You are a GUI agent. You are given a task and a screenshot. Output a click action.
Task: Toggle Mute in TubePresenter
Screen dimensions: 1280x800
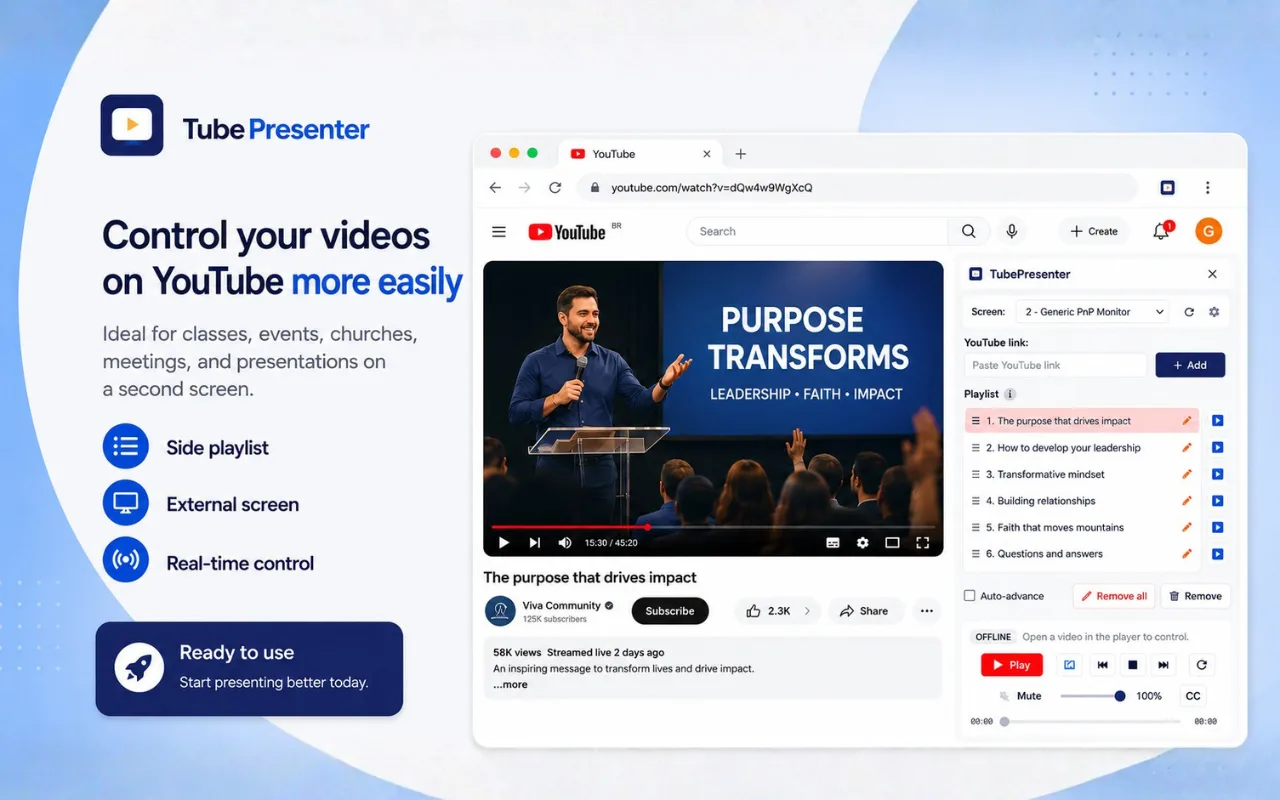pyautogui.click(x=1020, y=696)
